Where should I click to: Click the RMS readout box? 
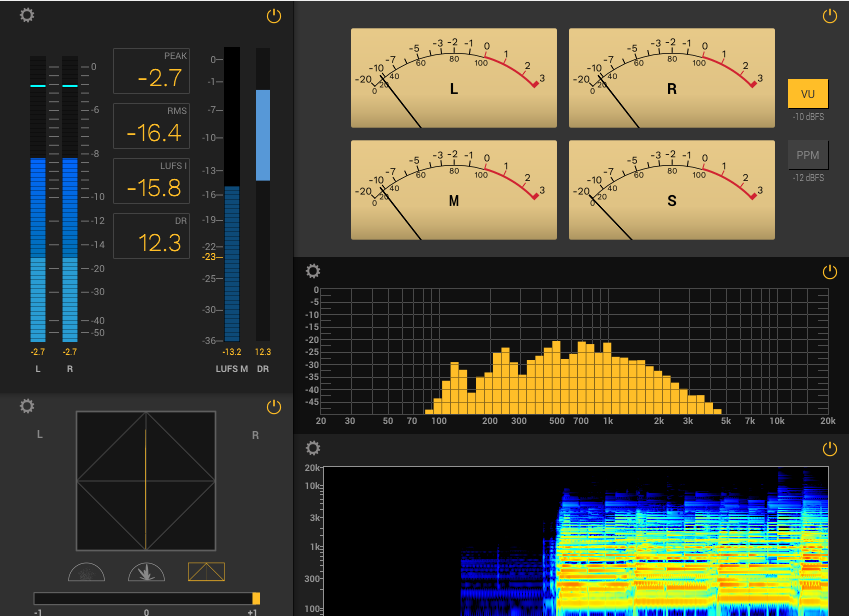(x=151, y=126)
